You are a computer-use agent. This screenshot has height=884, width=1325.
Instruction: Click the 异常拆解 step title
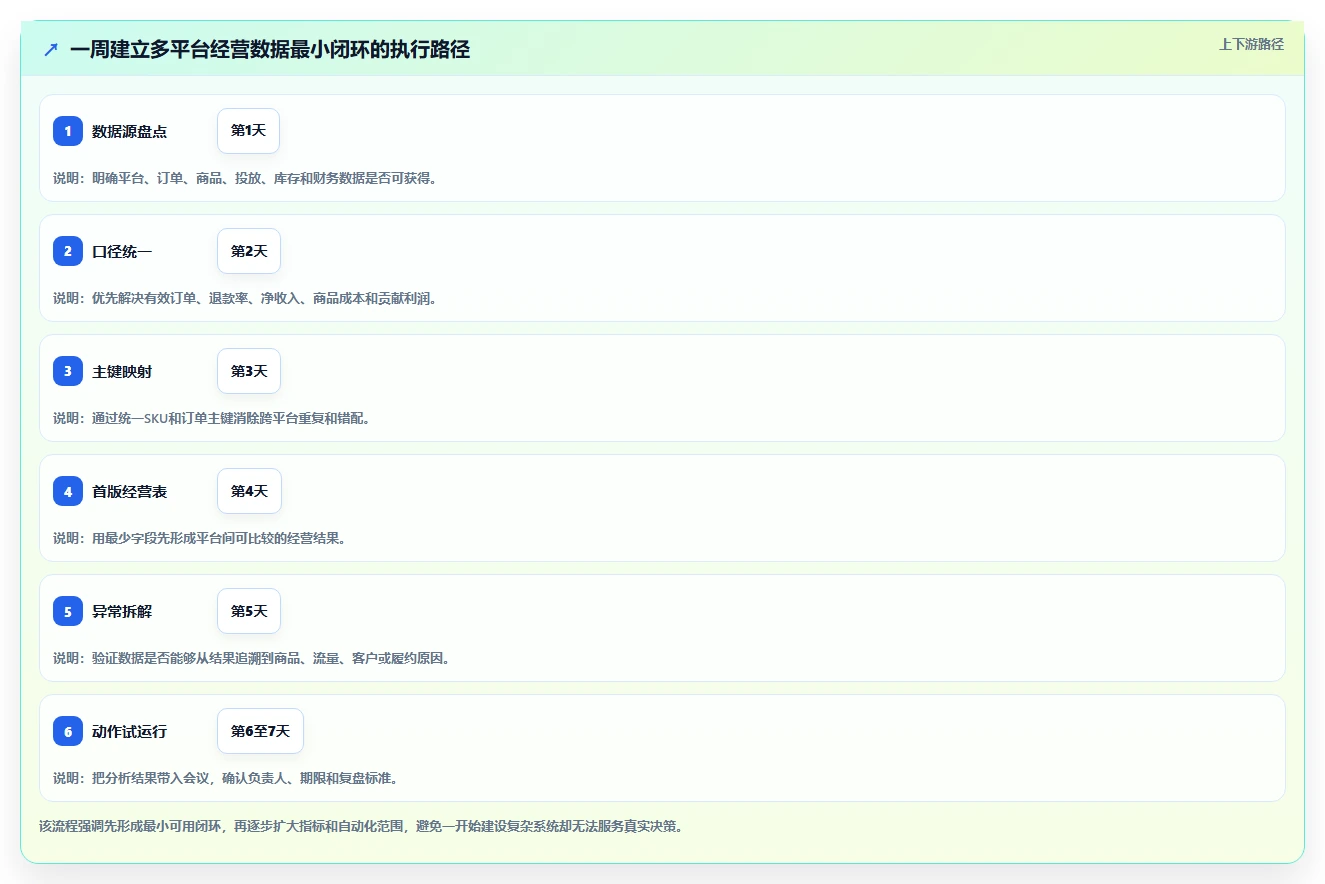pos(122,611)
